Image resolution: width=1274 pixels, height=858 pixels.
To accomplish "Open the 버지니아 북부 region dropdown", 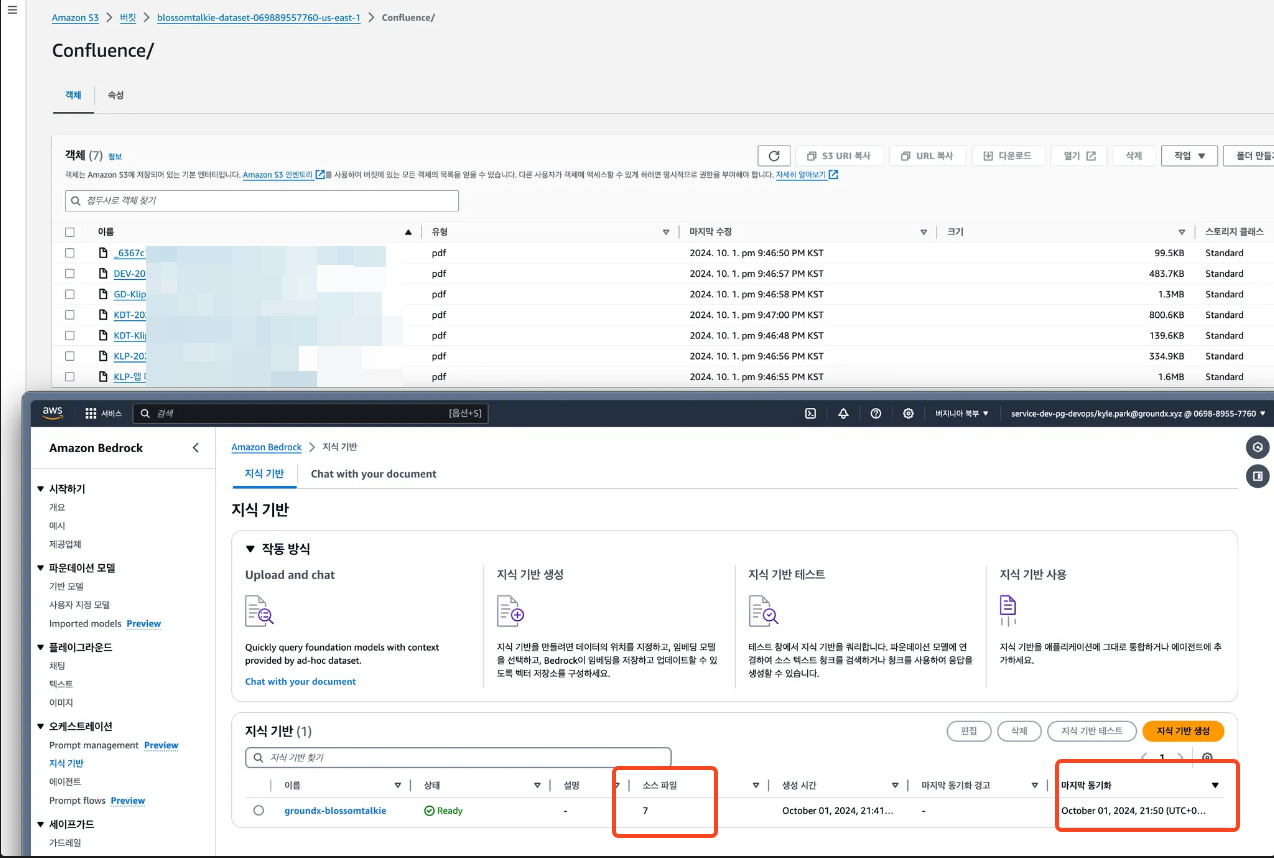I will point(962,413).
